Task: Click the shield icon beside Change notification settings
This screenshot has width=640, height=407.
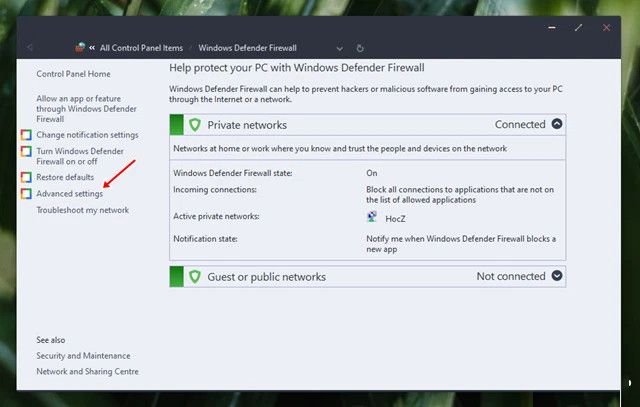Action: click(x=26, y=135)
